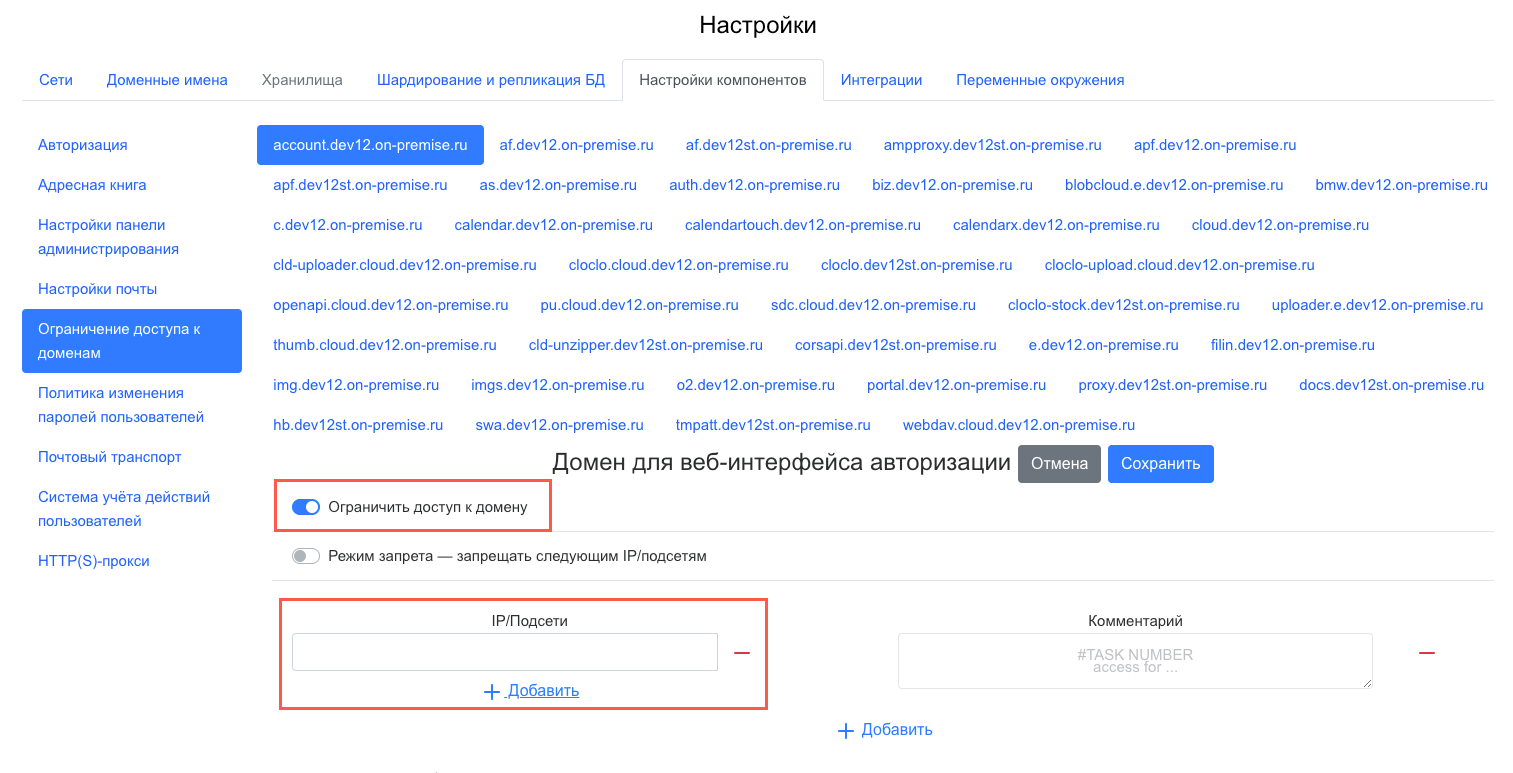Toggle 'Ограничить доступ к домену' switch
Screen dimensions: 1513x773
(x=306, y=507)
